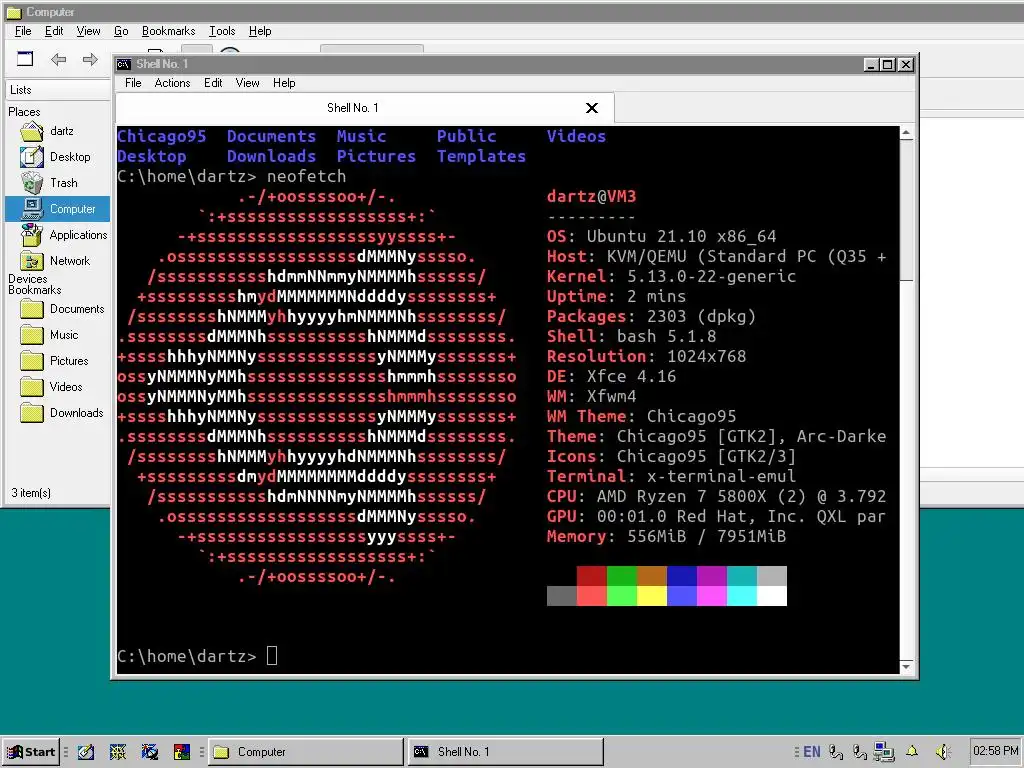Open the Lists side pane dropdown
1024x768 pixels.
point(58,89)
